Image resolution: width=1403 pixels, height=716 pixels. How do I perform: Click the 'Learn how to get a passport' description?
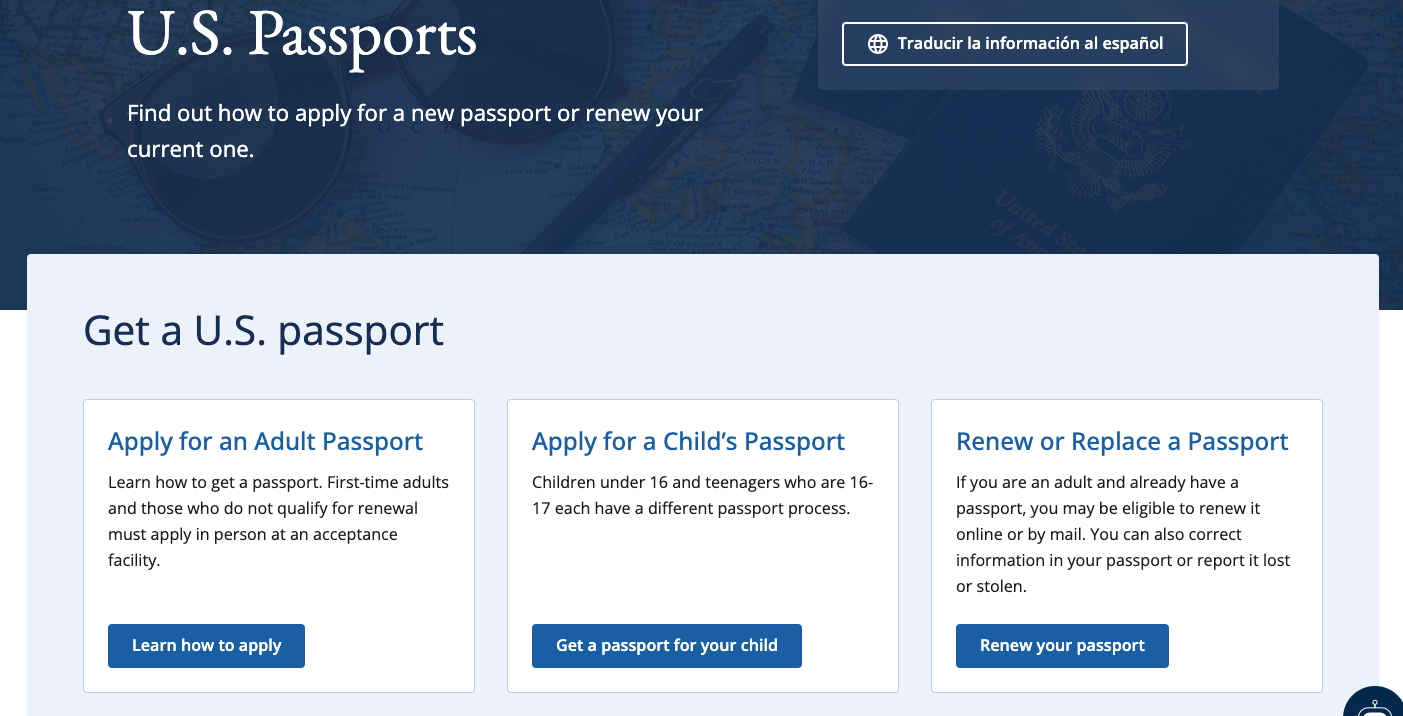[x=278, y=521]
